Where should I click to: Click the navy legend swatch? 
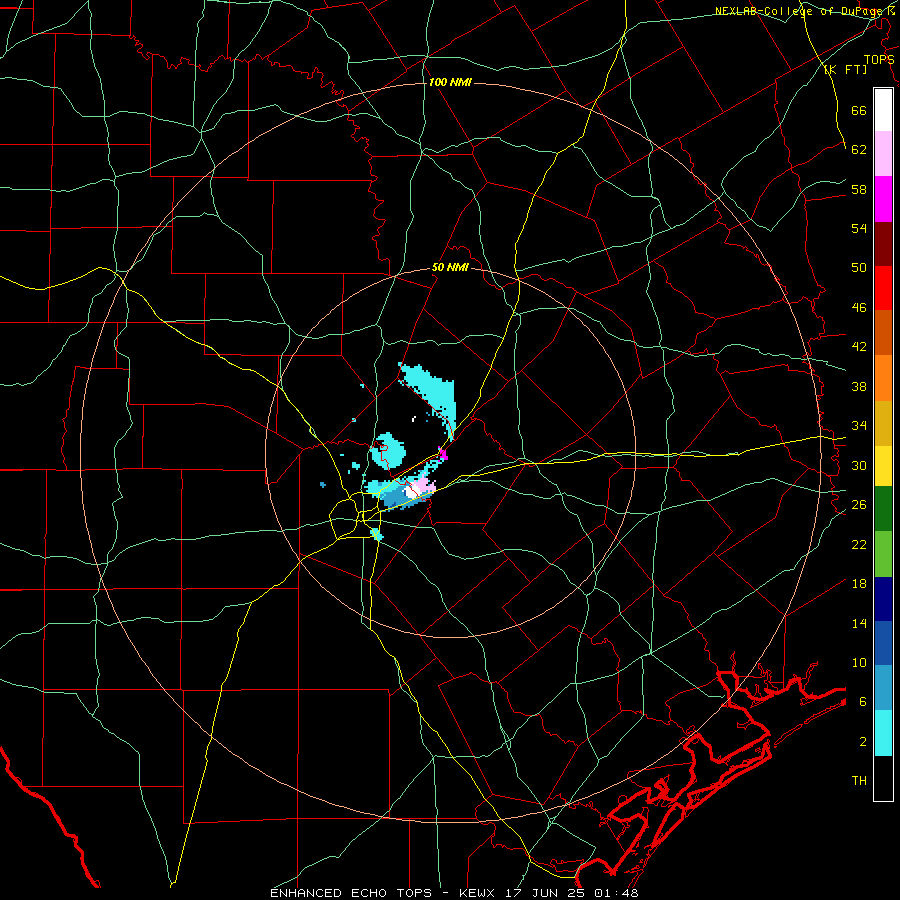click(x=883, y=599)
